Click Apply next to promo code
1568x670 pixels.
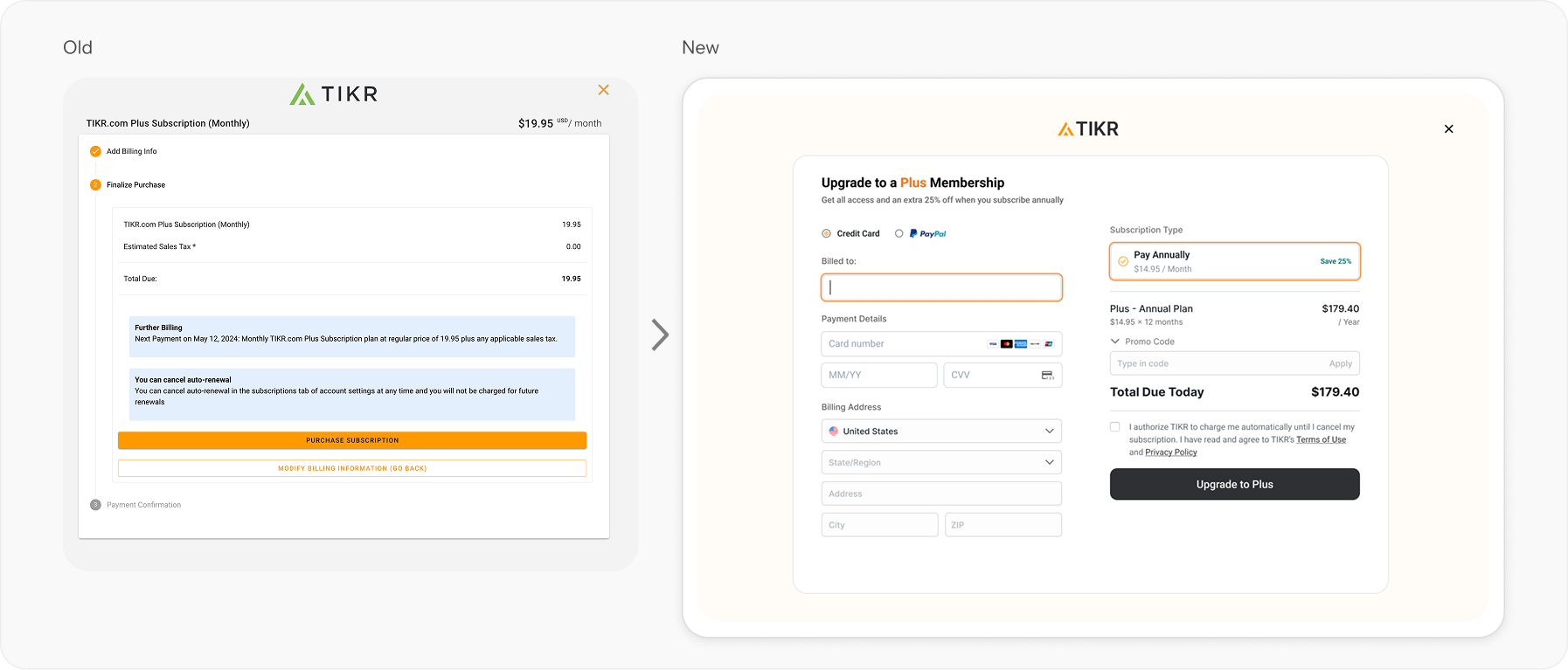coord(1341,364)
